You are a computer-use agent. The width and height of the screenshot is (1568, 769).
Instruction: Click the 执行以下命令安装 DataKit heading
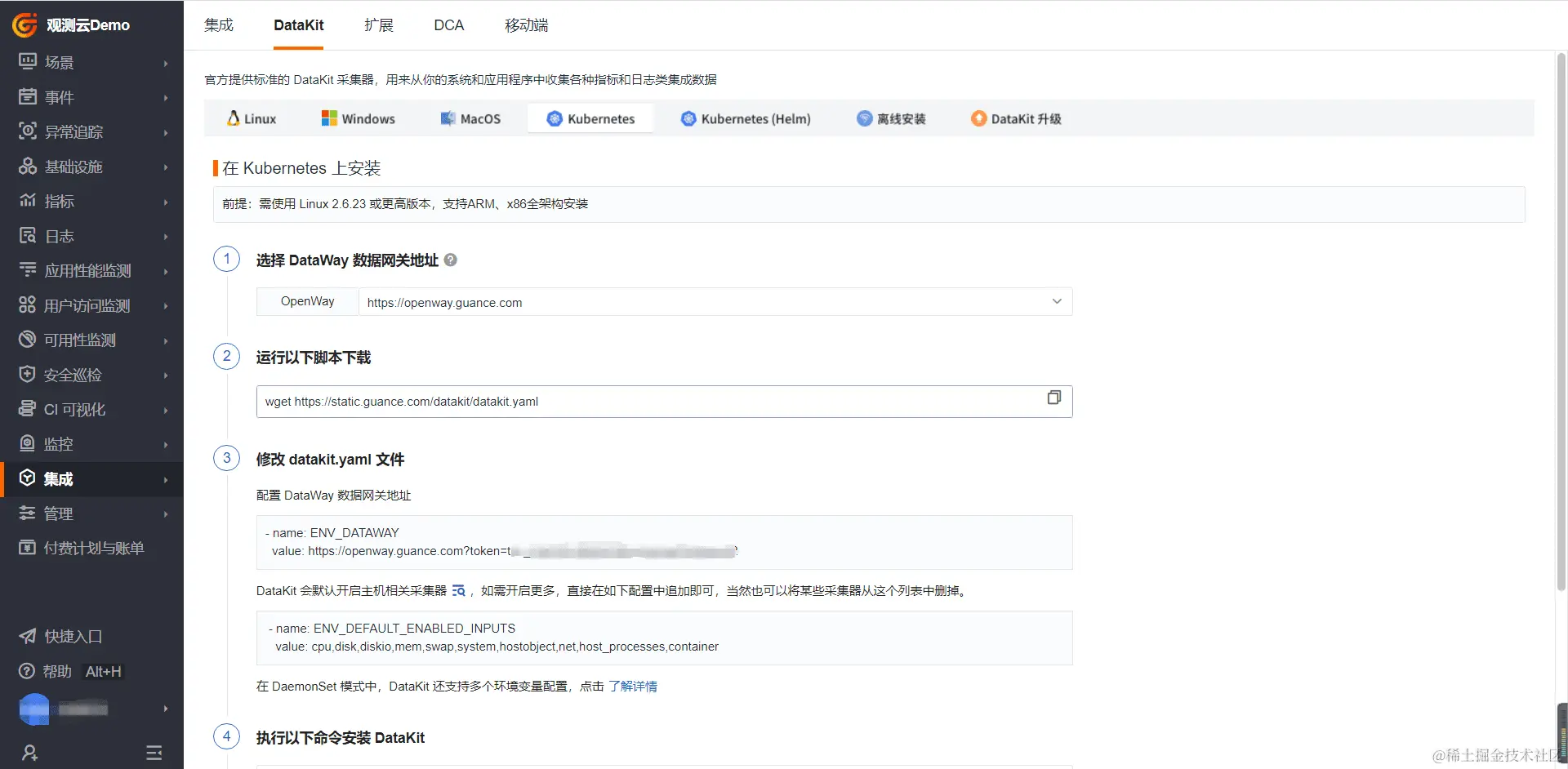click(341, 738)
